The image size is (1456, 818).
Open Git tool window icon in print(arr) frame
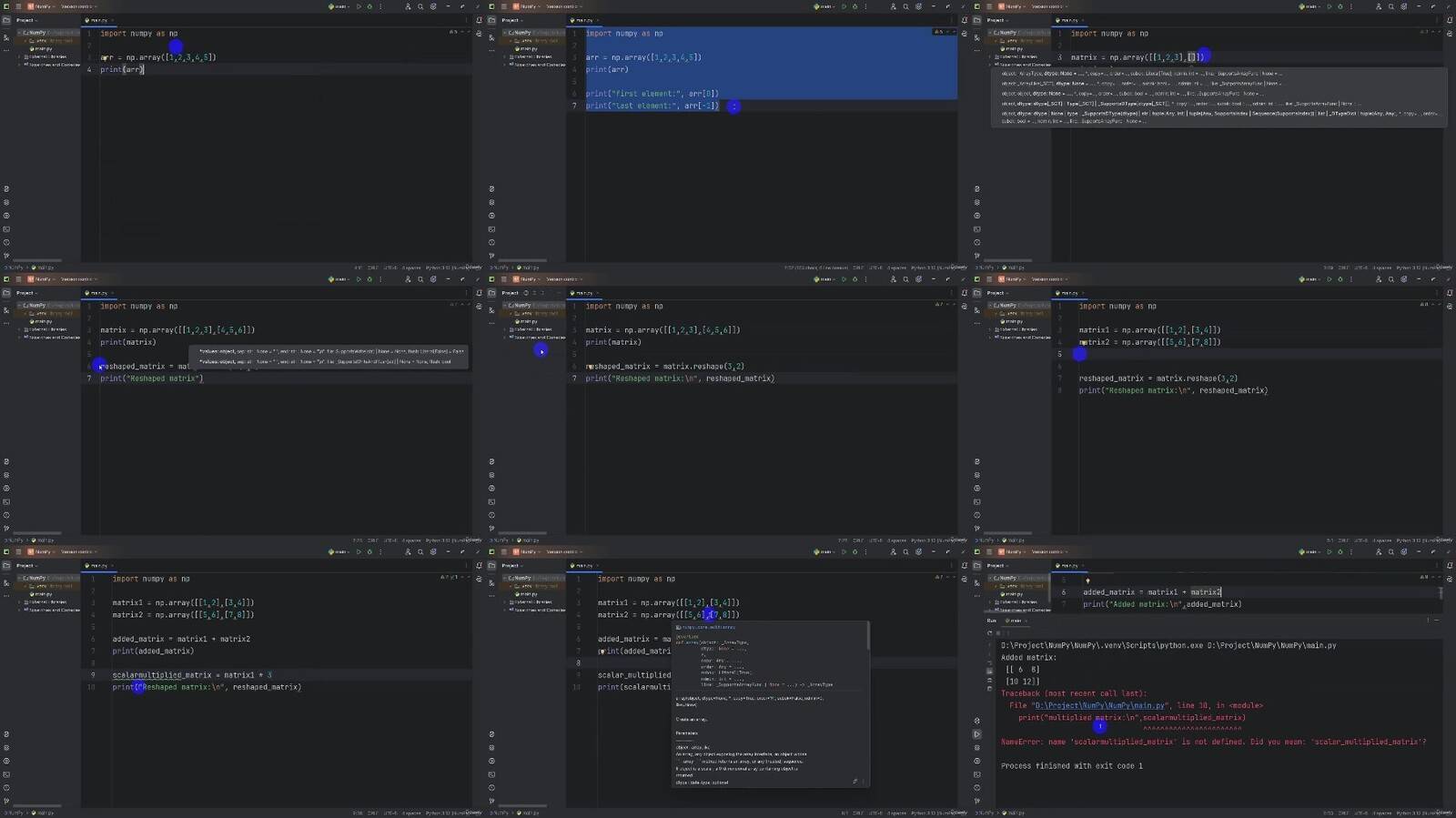click(x=6, y=256)
